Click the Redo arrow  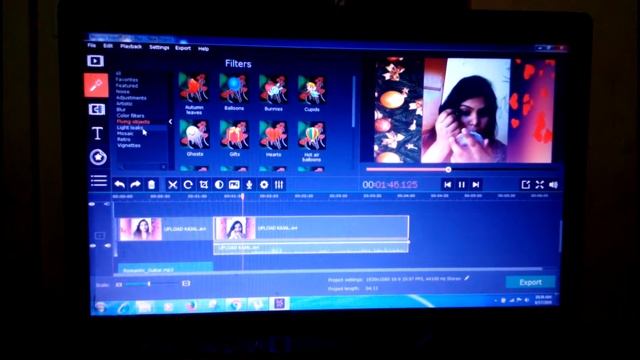point(135,184)
